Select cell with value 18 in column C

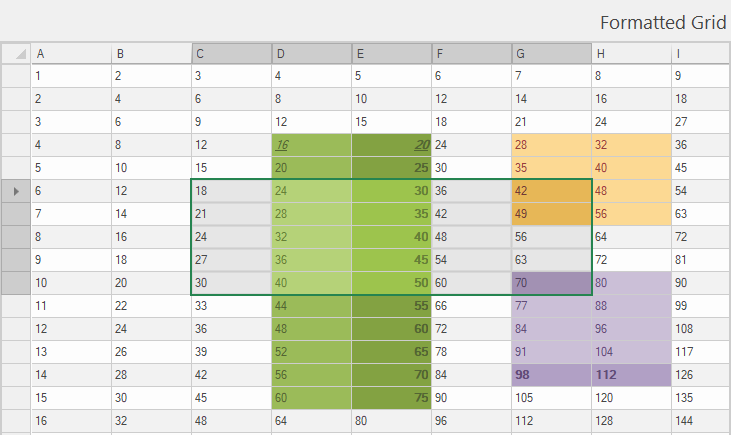coord(231,190)
